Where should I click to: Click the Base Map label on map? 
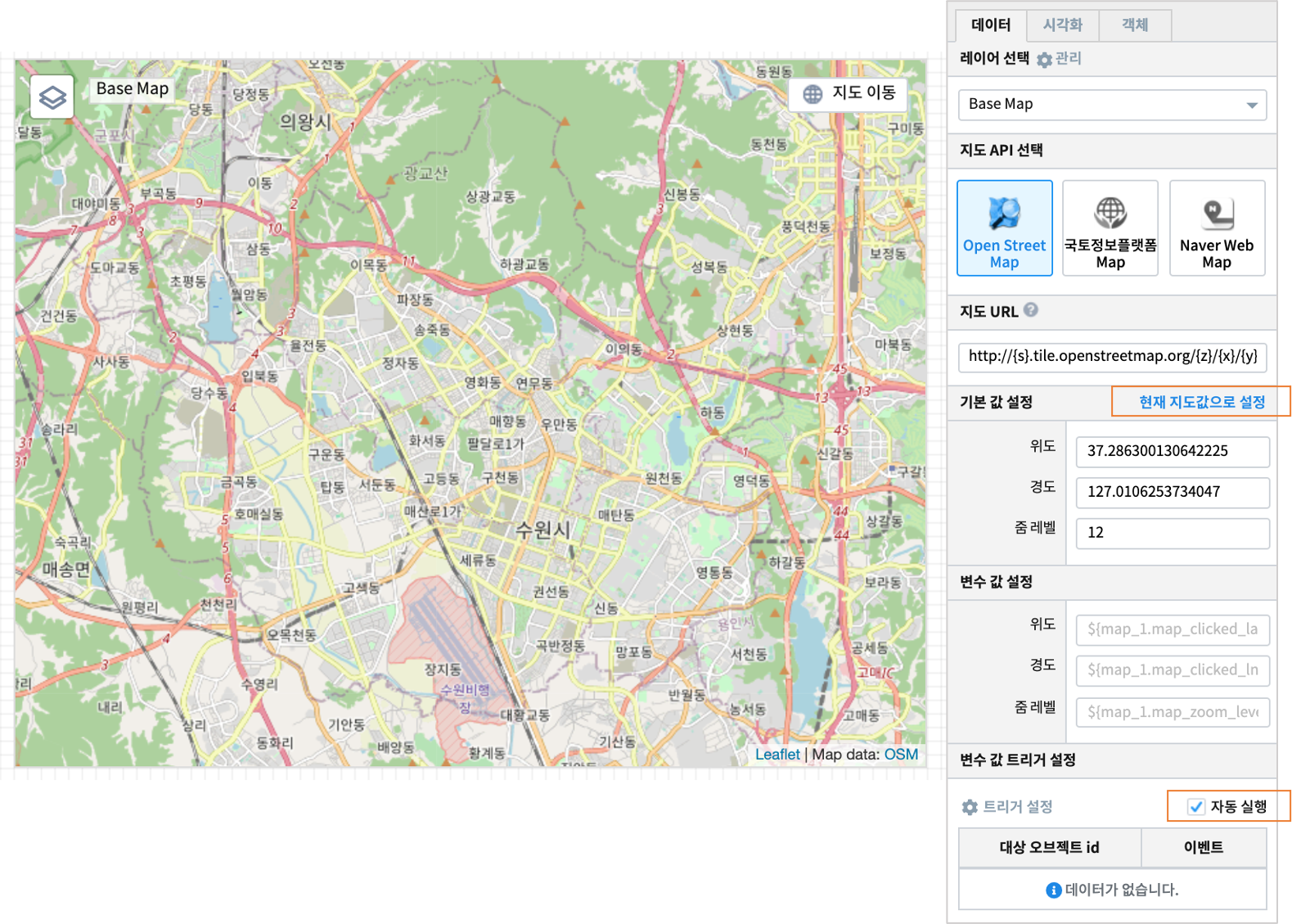(x=133, y=88)
